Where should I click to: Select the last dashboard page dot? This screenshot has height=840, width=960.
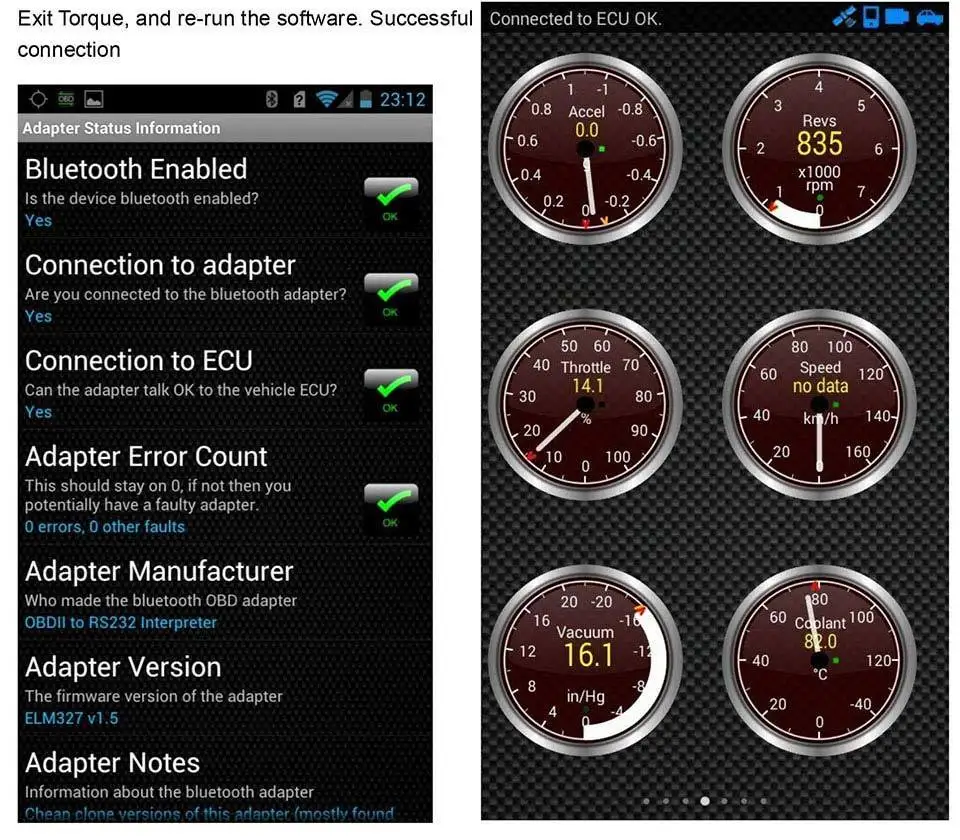(763, 802)
